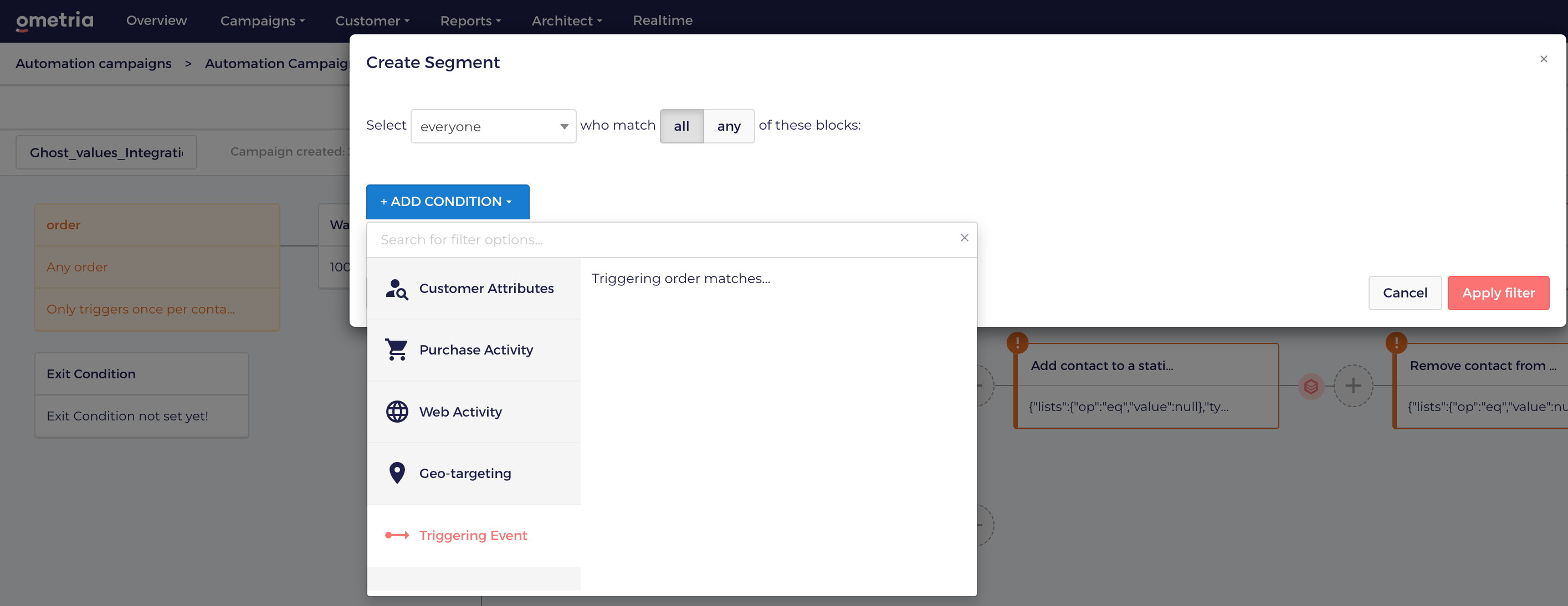Clear the filter options search
Screen dimensions: 1568x606
[x=964, y=238]
